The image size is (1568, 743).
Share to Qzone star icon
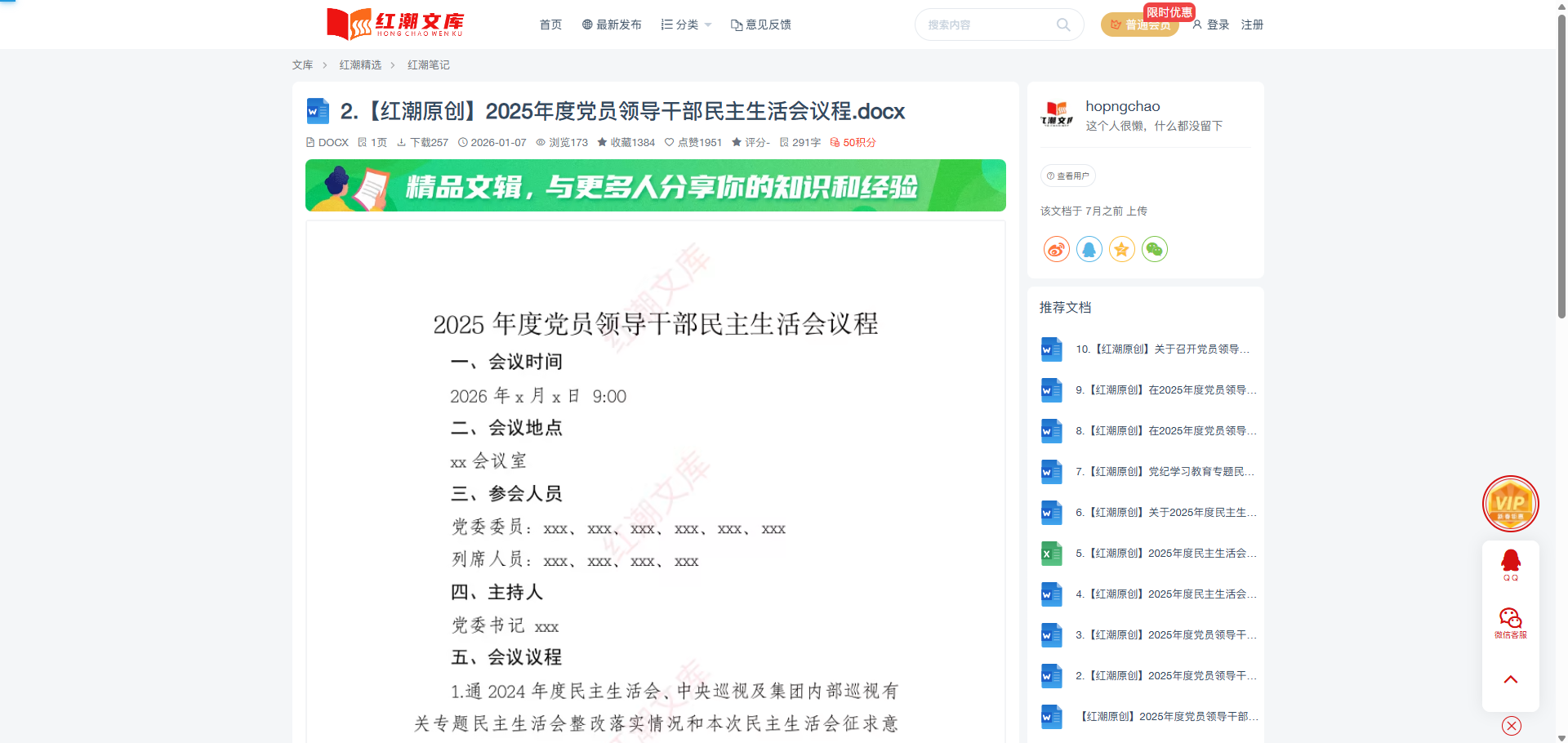[x=1121, y=249]
